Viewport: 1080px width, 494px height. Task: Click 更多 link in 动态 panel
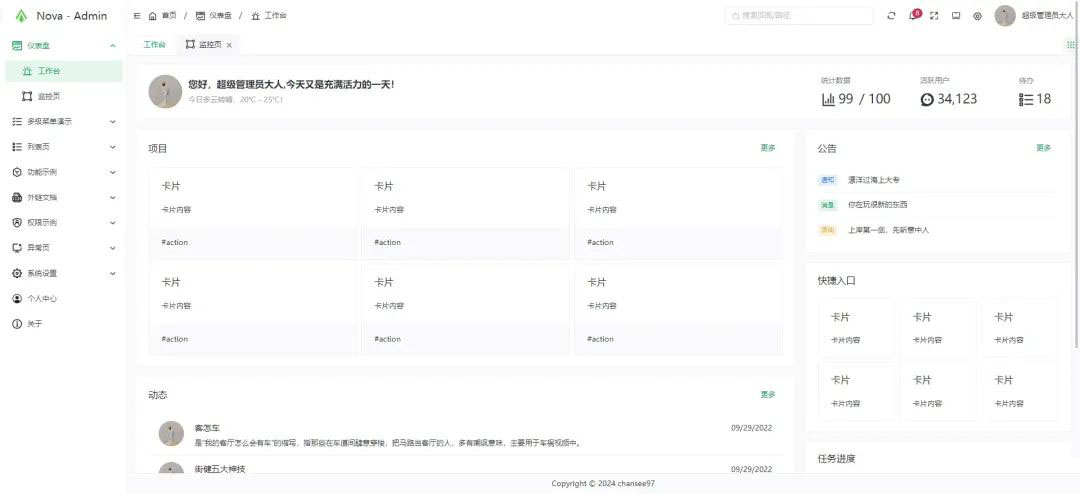[768, 395]
